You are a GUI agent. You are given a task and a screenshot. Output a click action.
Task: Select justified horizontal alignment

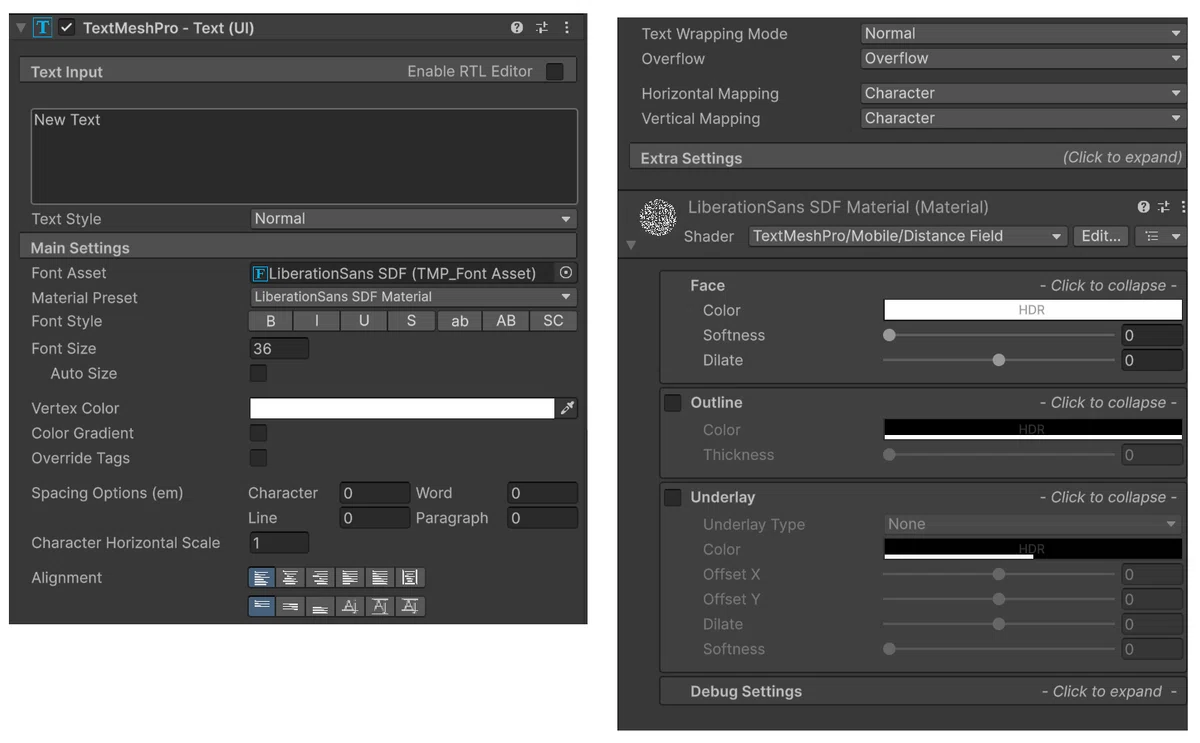[350, 577]
